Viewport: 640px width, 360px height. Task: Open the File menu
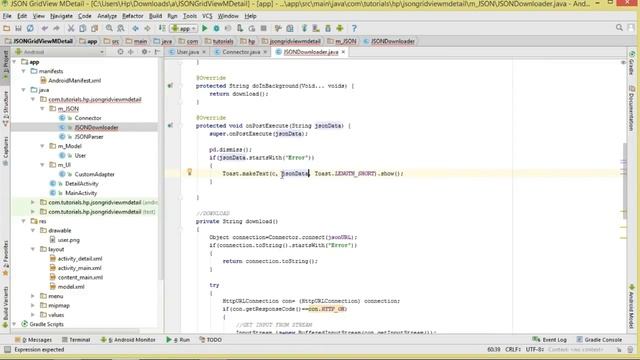pos(7,16)
